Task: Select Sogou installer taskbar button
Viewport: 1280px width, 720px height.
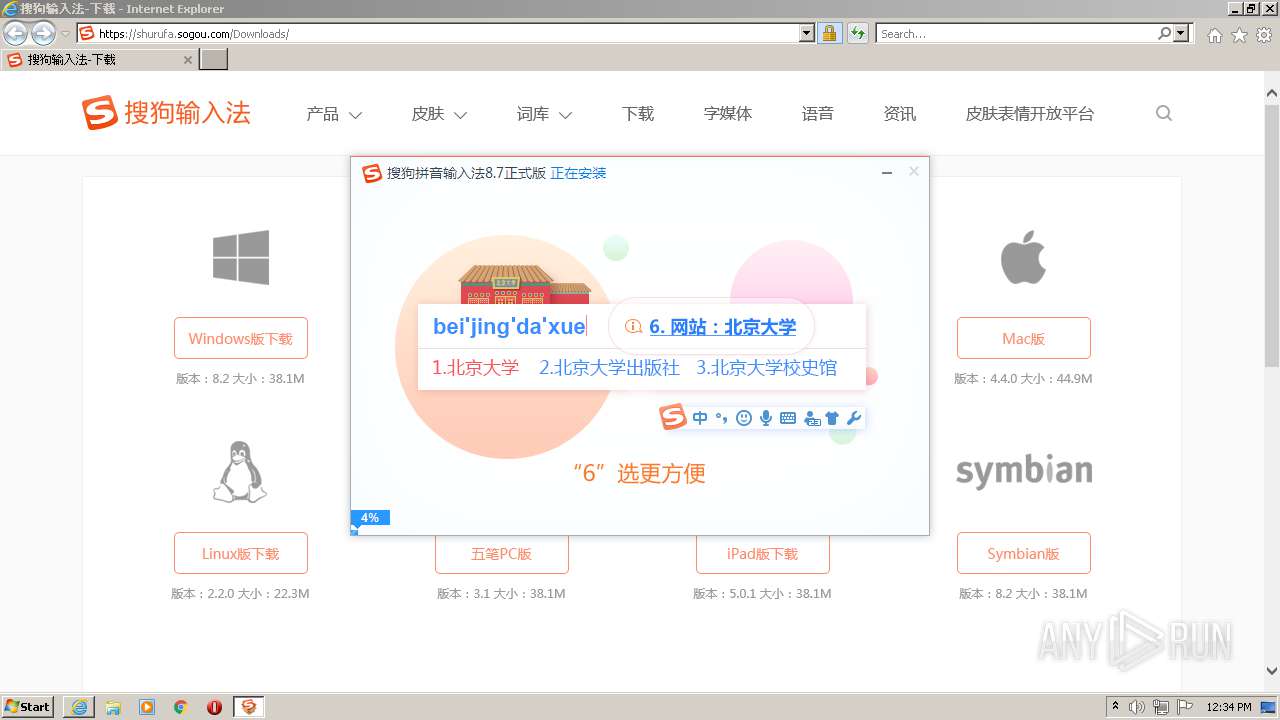Action: click(248, 707)
